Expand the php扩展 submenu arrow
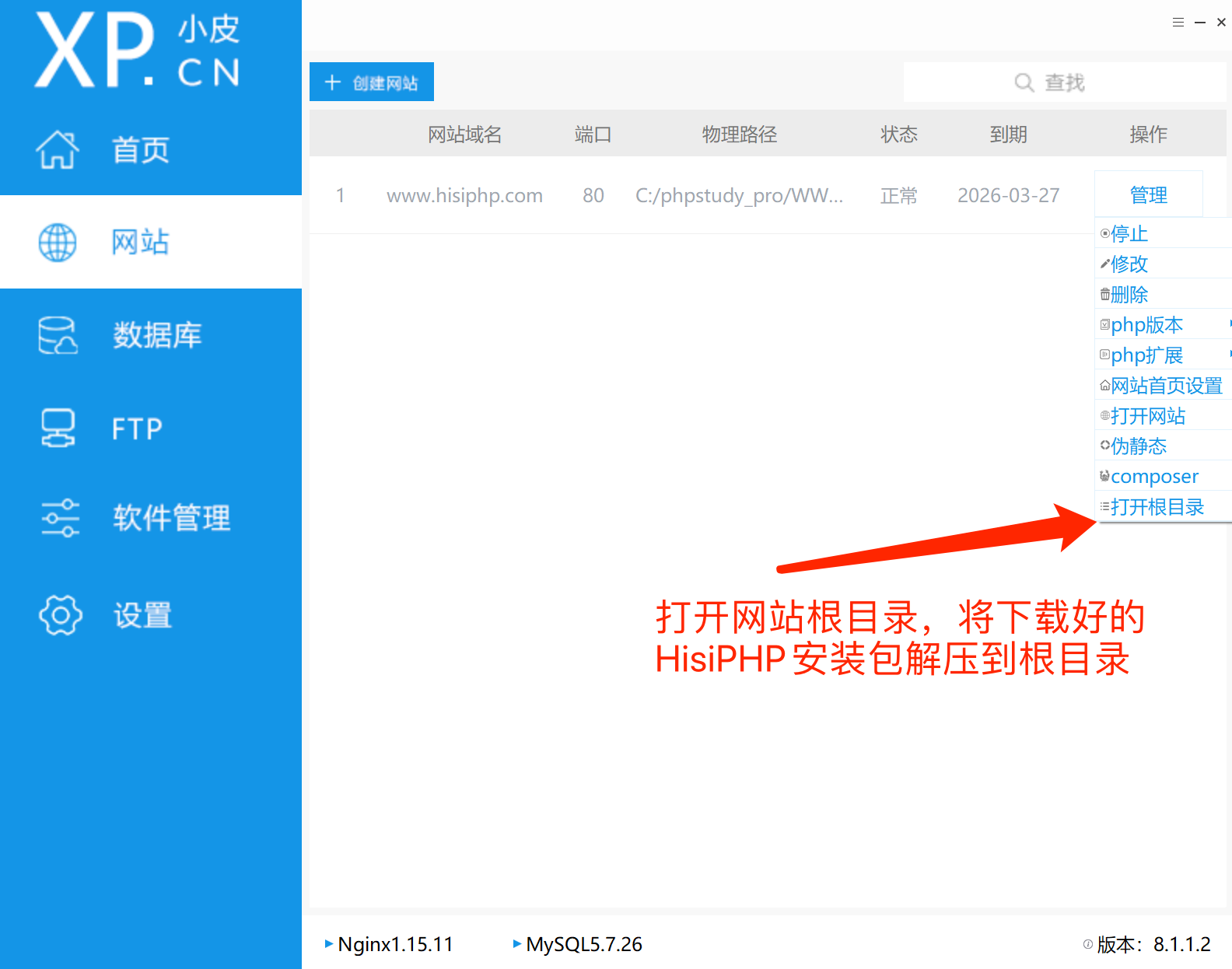This screenshot has width=1232, height=969. [1230, 354]
